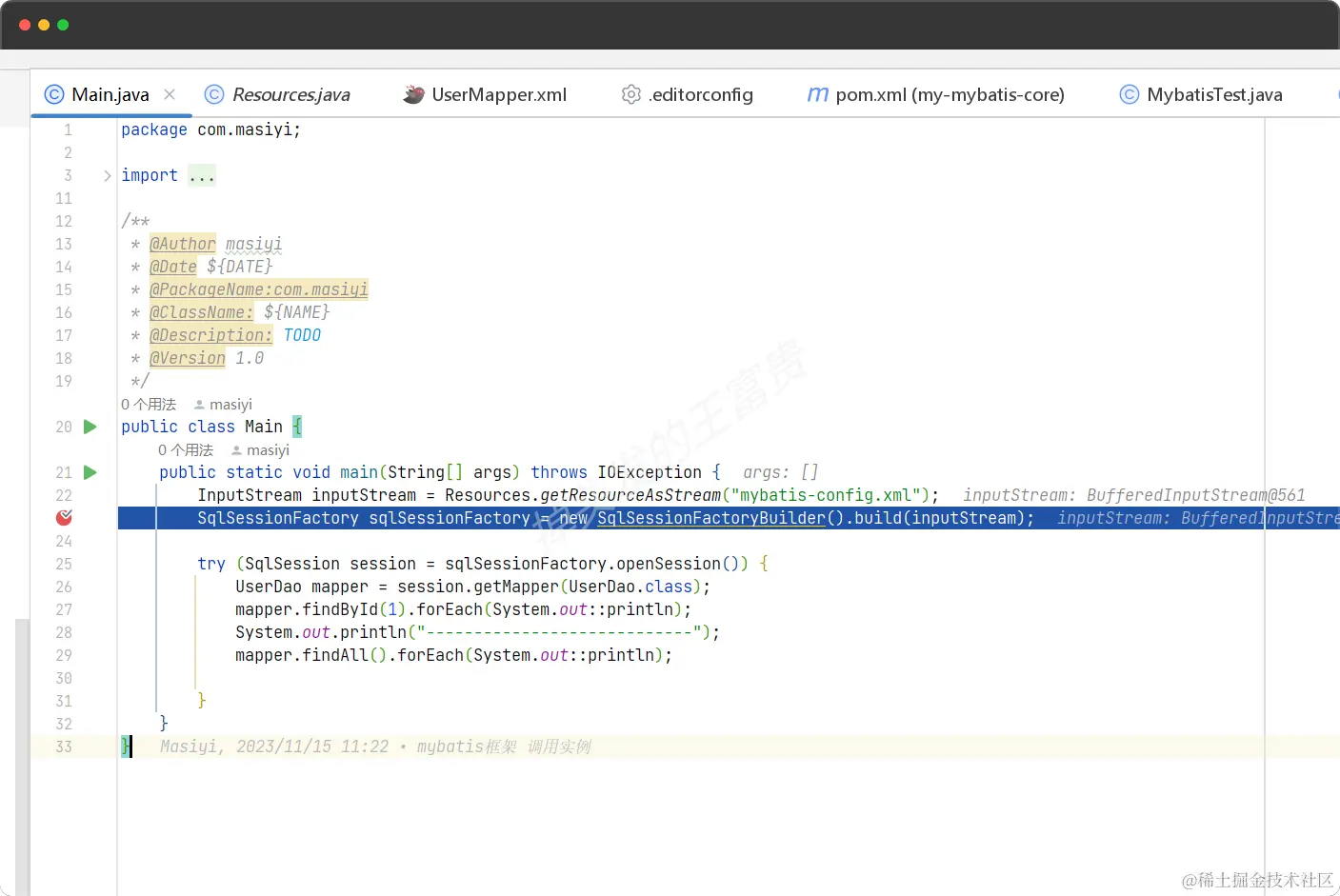Click the masiyi author hint above class Main

[230, 405]
